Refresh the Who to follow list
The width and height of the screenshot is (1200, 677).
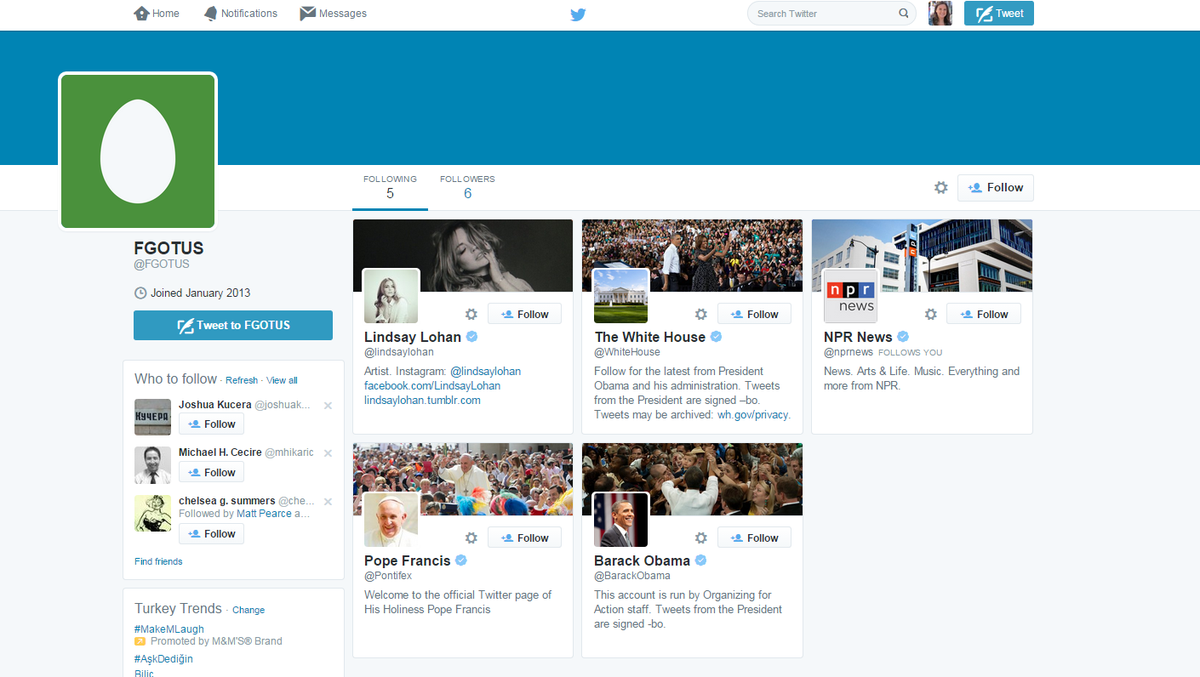point(242,380)
